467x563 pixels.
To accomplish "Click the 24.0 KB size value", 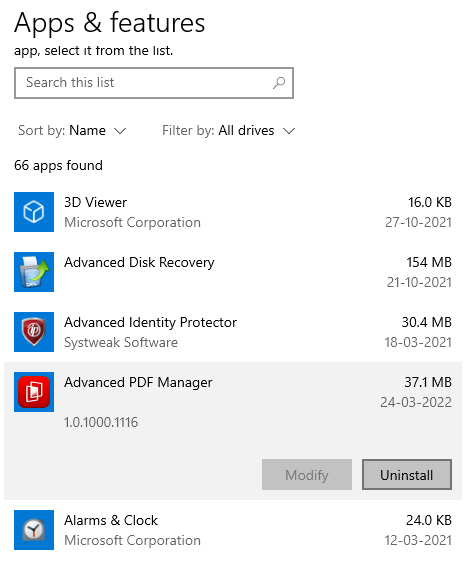I will pos(429,520).
